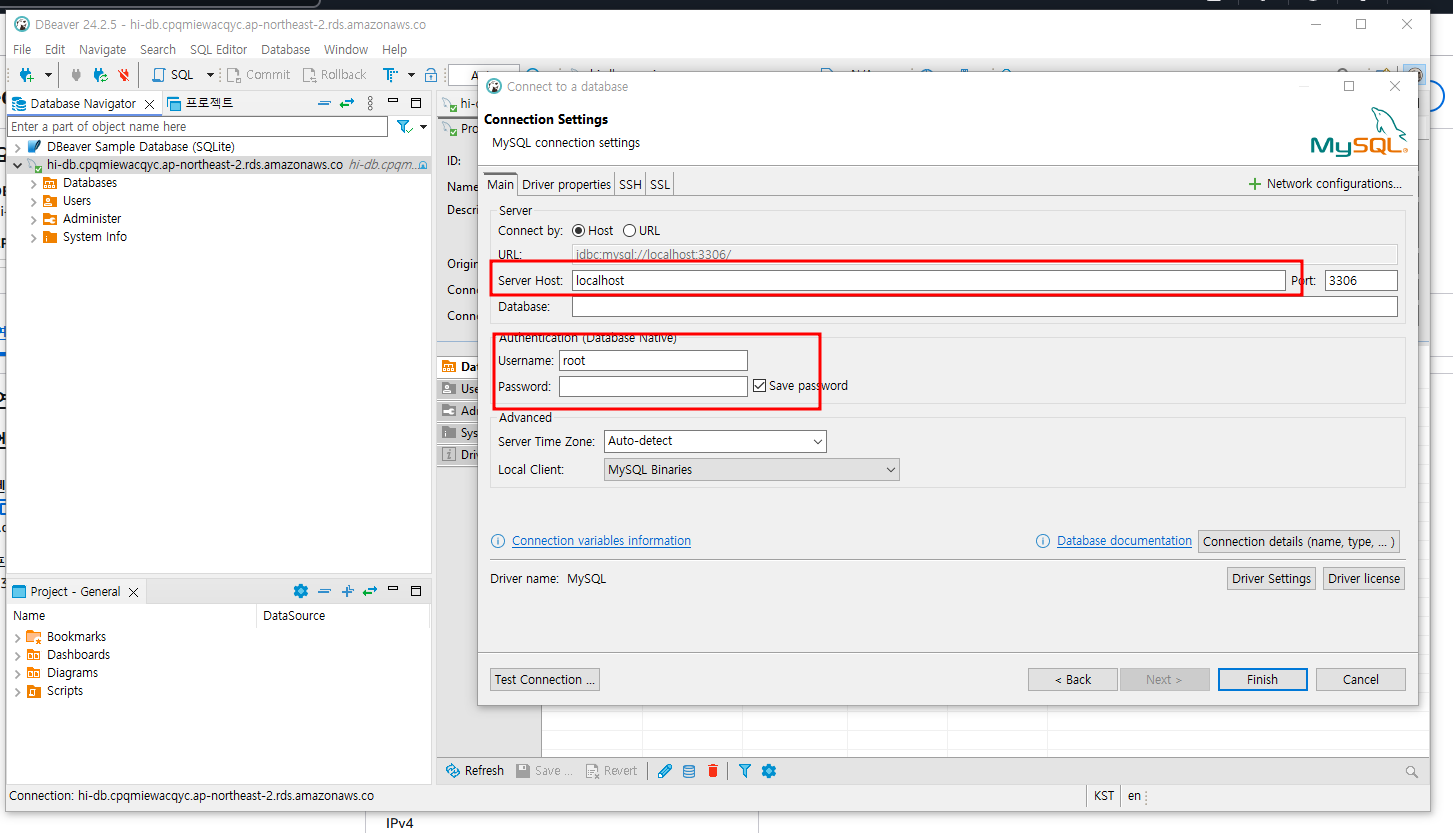Open the File menu

(x=22, y=49)
